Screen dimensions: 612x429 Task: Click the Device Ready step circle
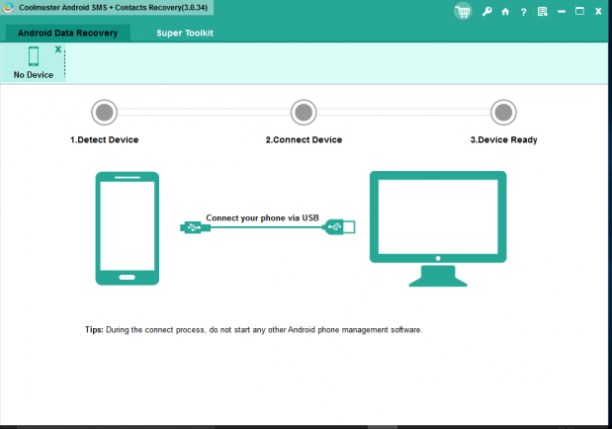[503, 112]
